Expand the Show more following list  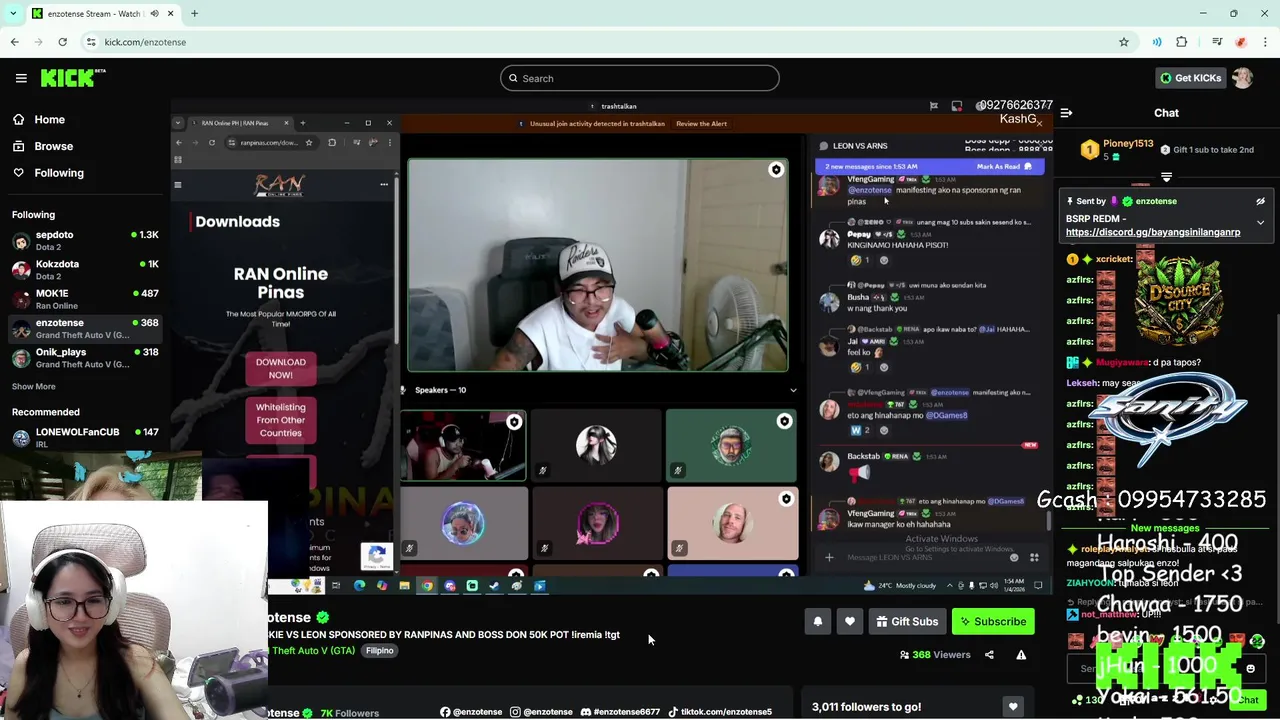34,386
